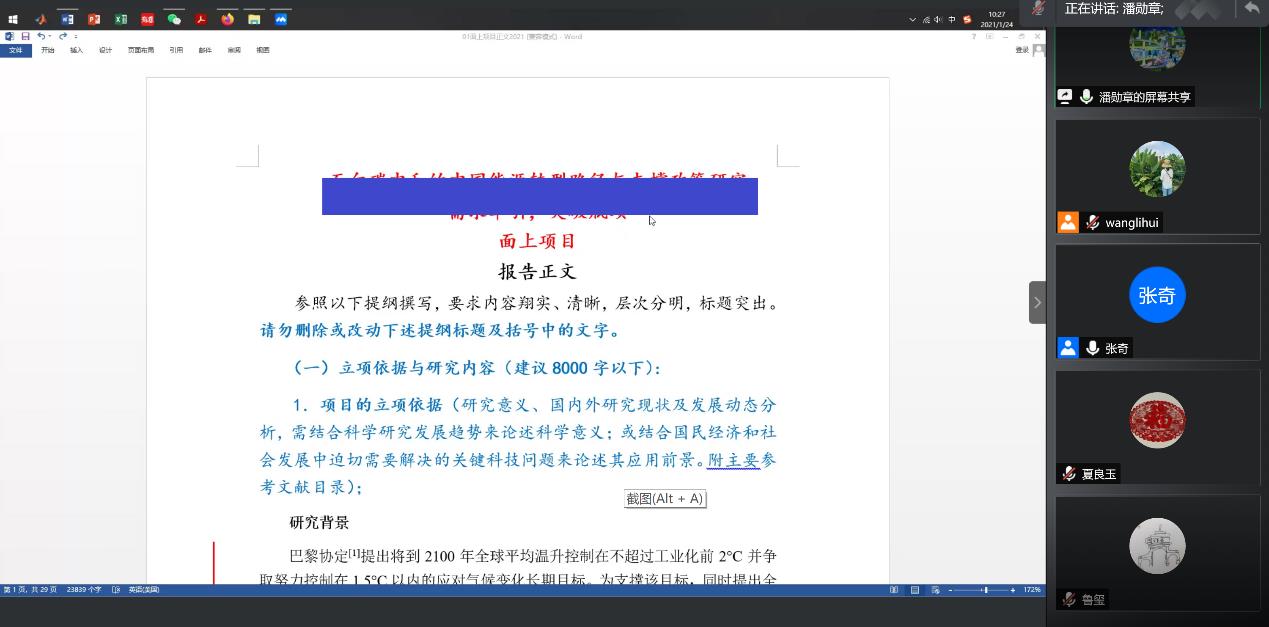Screen dimensions: 1269x627
Task: Toggle 鲁玺's microphone icon
Action: point(1068,599)
